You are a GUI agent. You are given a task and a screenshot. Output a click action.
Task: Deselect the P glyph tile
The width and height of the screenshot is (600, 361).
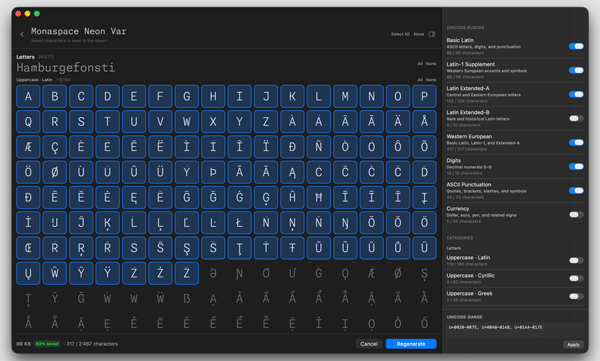[424, 96]
